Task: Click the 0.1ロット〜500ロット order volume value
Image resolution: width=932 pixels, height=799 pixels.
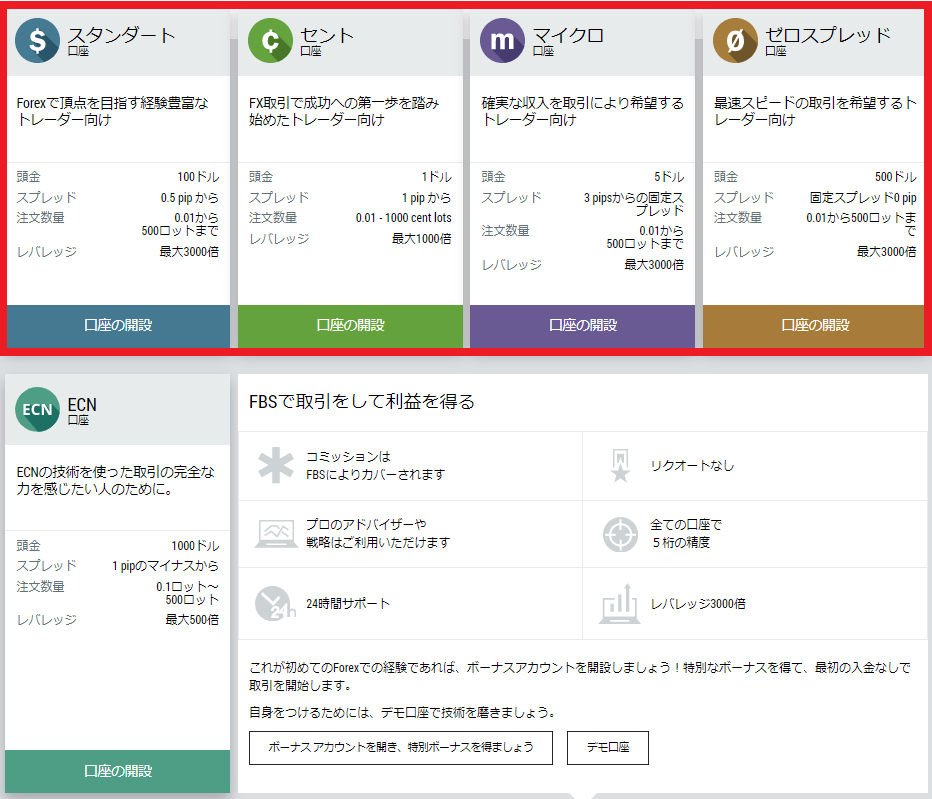Action: coord(187,593)
